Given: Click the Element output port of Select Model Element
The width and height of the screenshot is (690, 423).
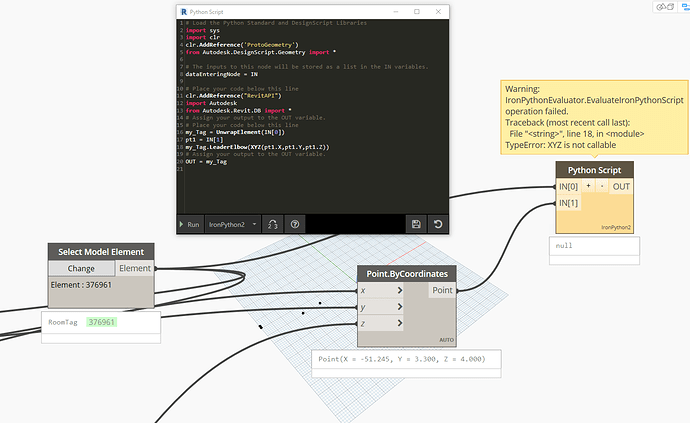Looking at the screenshot, I should point(135,268).
